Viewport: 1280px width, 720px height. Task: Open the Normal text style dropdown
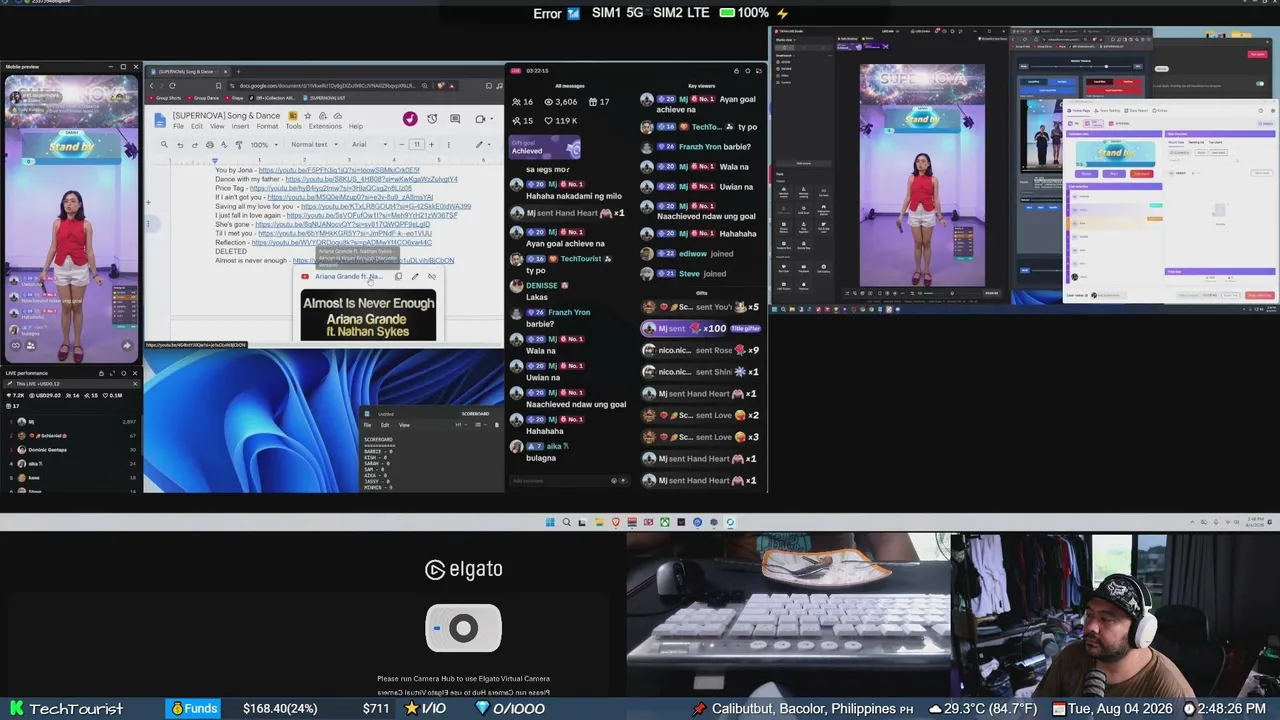click(314, 145)
